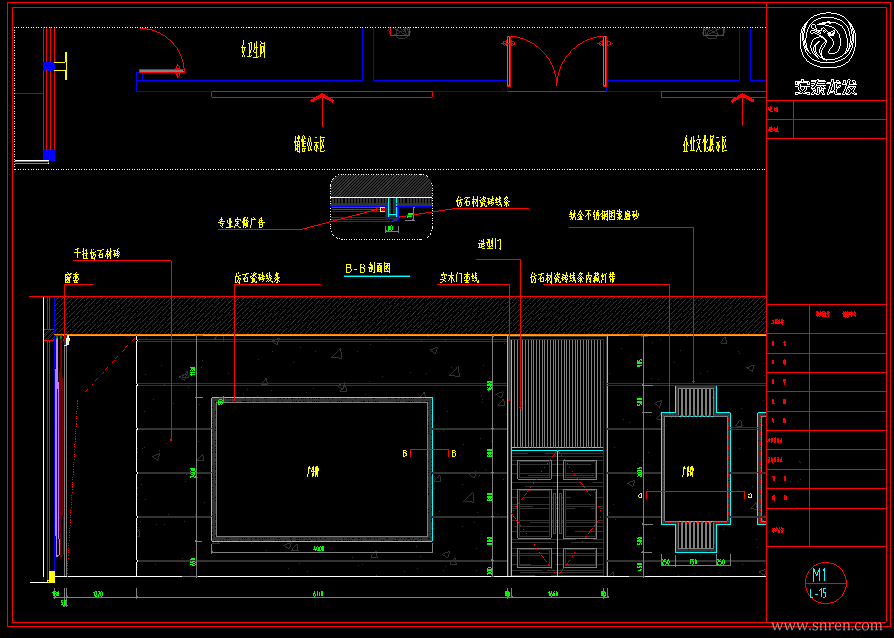Click 广告牌 text inside the small cross-shaped panel
The height and width of the screenshot is (638, 894).
688,472
